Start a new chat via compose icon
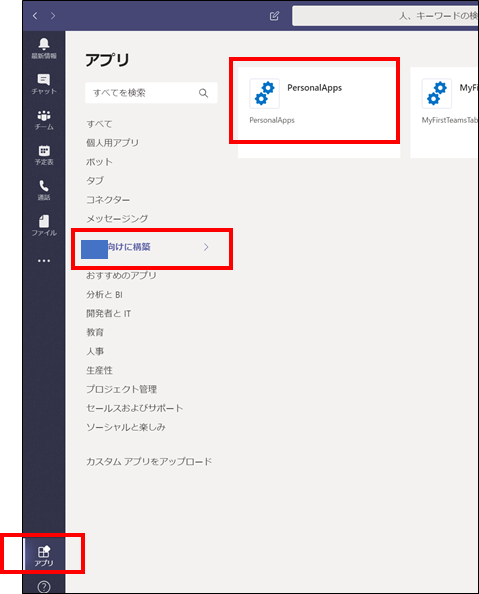The image size is (479, 594). click(274, 16)
